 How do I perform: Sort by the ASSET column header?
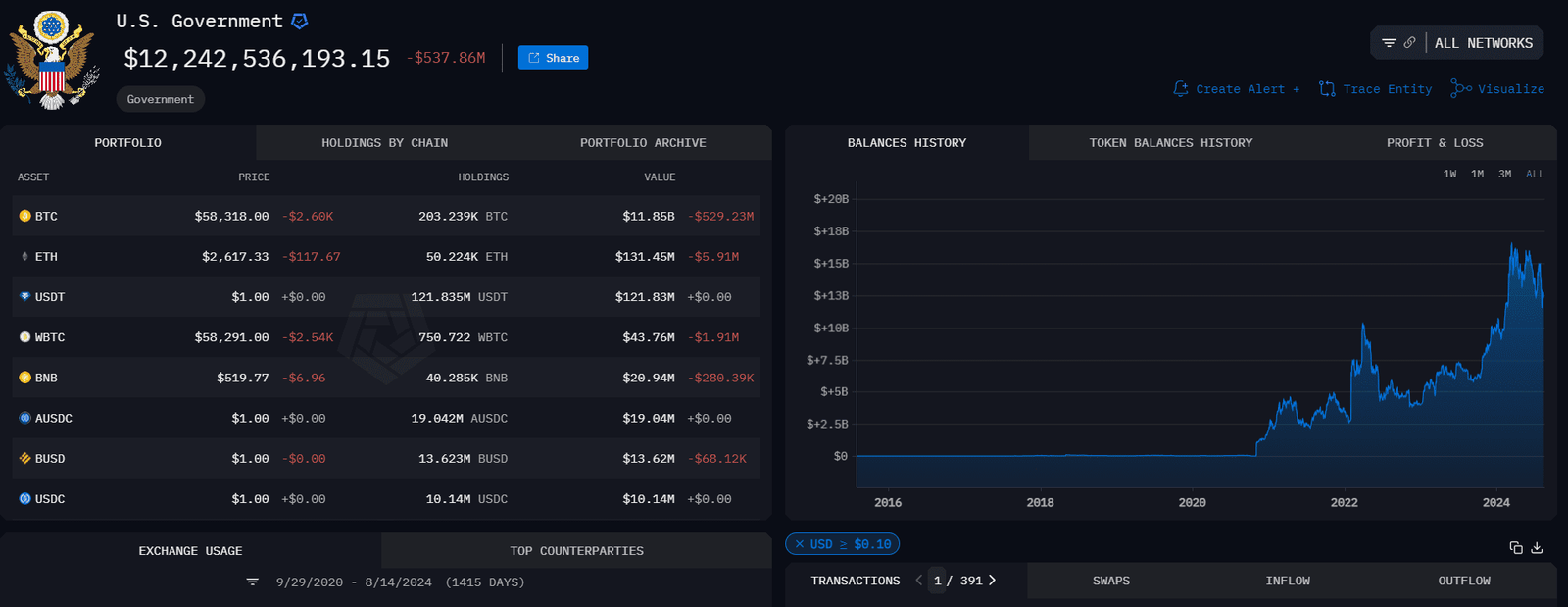[33, 177]
